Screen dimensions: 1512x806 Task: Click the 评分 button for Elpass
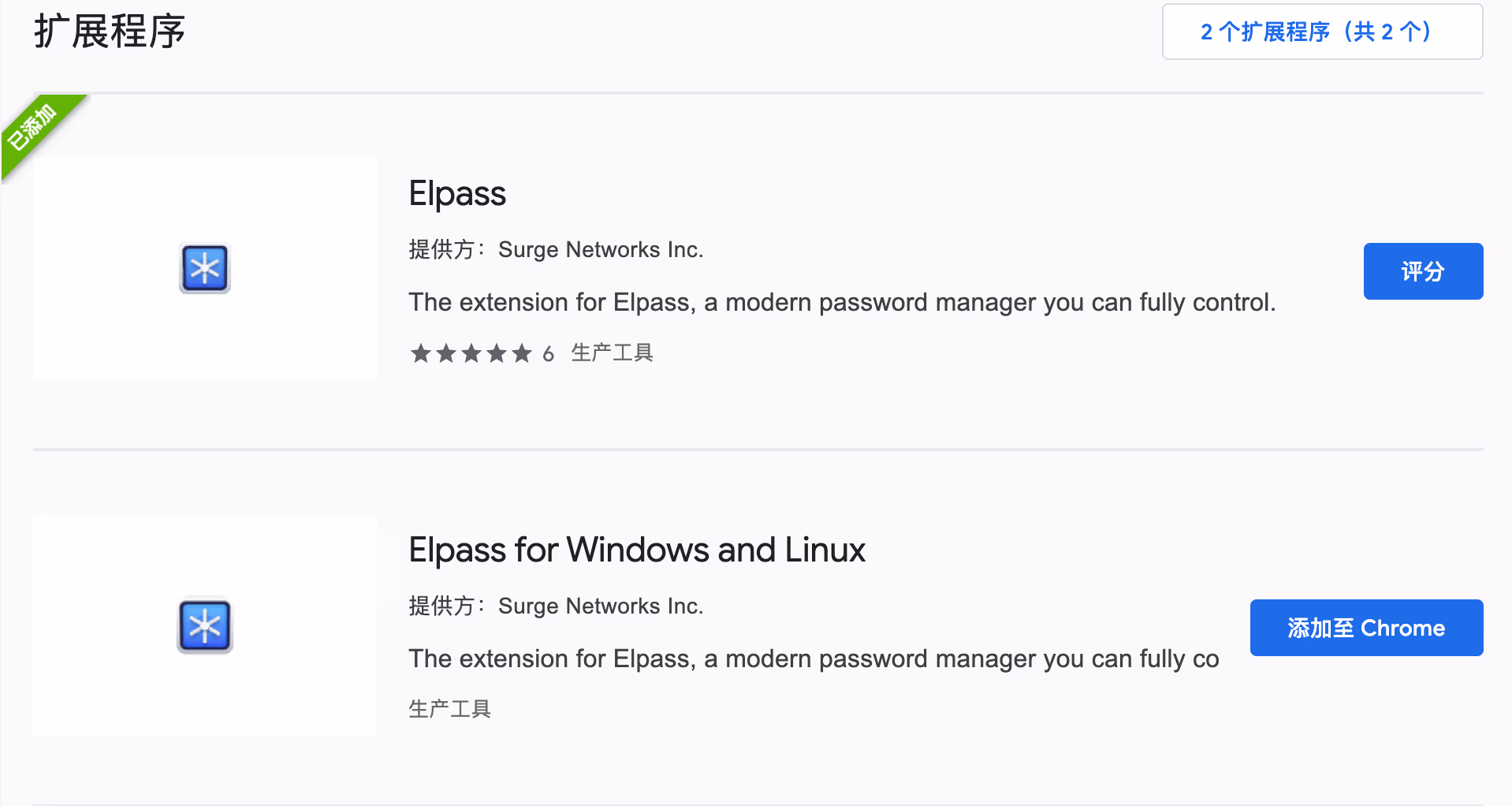click(1423, 271)
